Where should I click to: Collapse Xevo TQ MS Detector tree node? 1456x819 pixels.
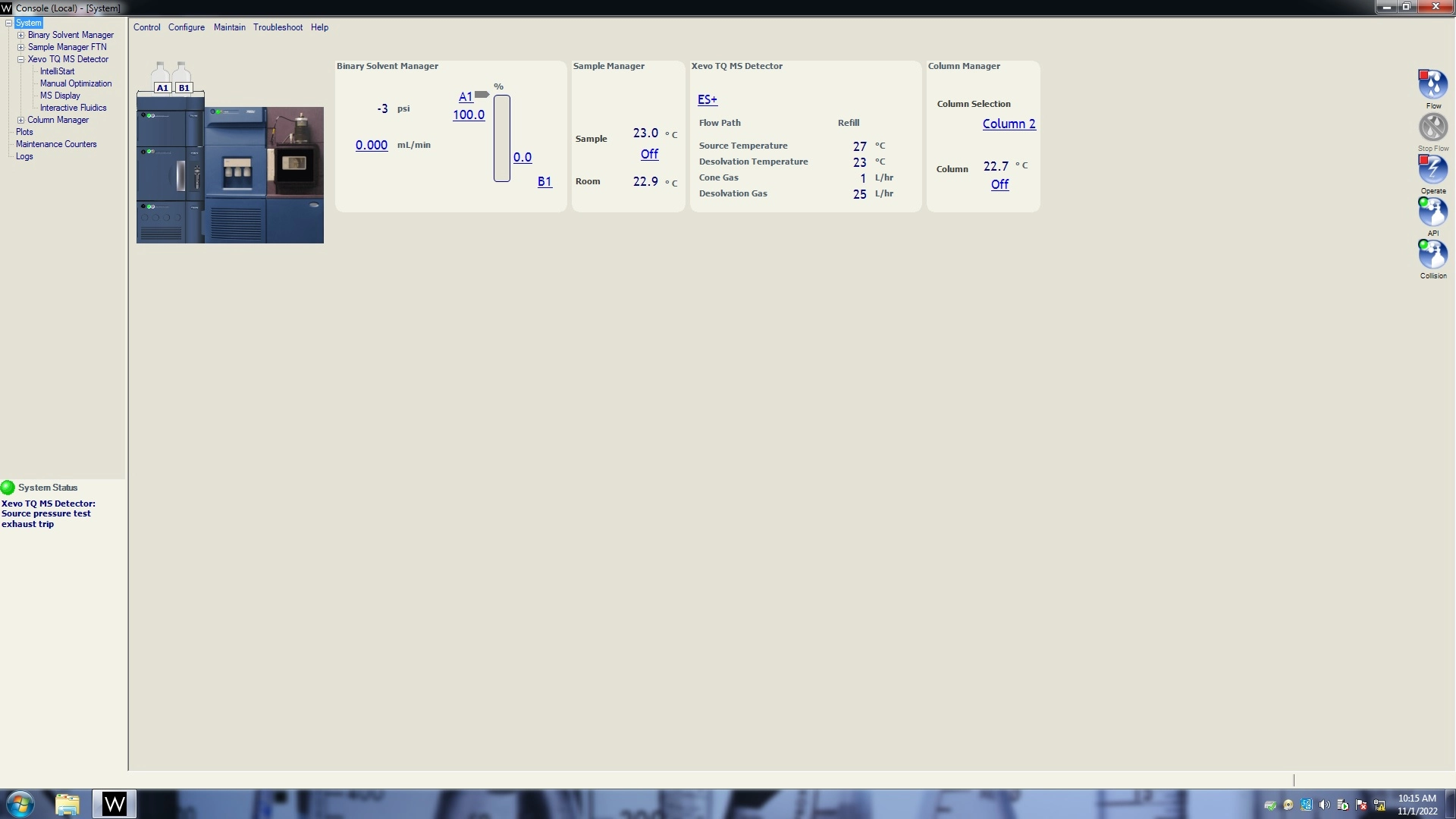21,59
